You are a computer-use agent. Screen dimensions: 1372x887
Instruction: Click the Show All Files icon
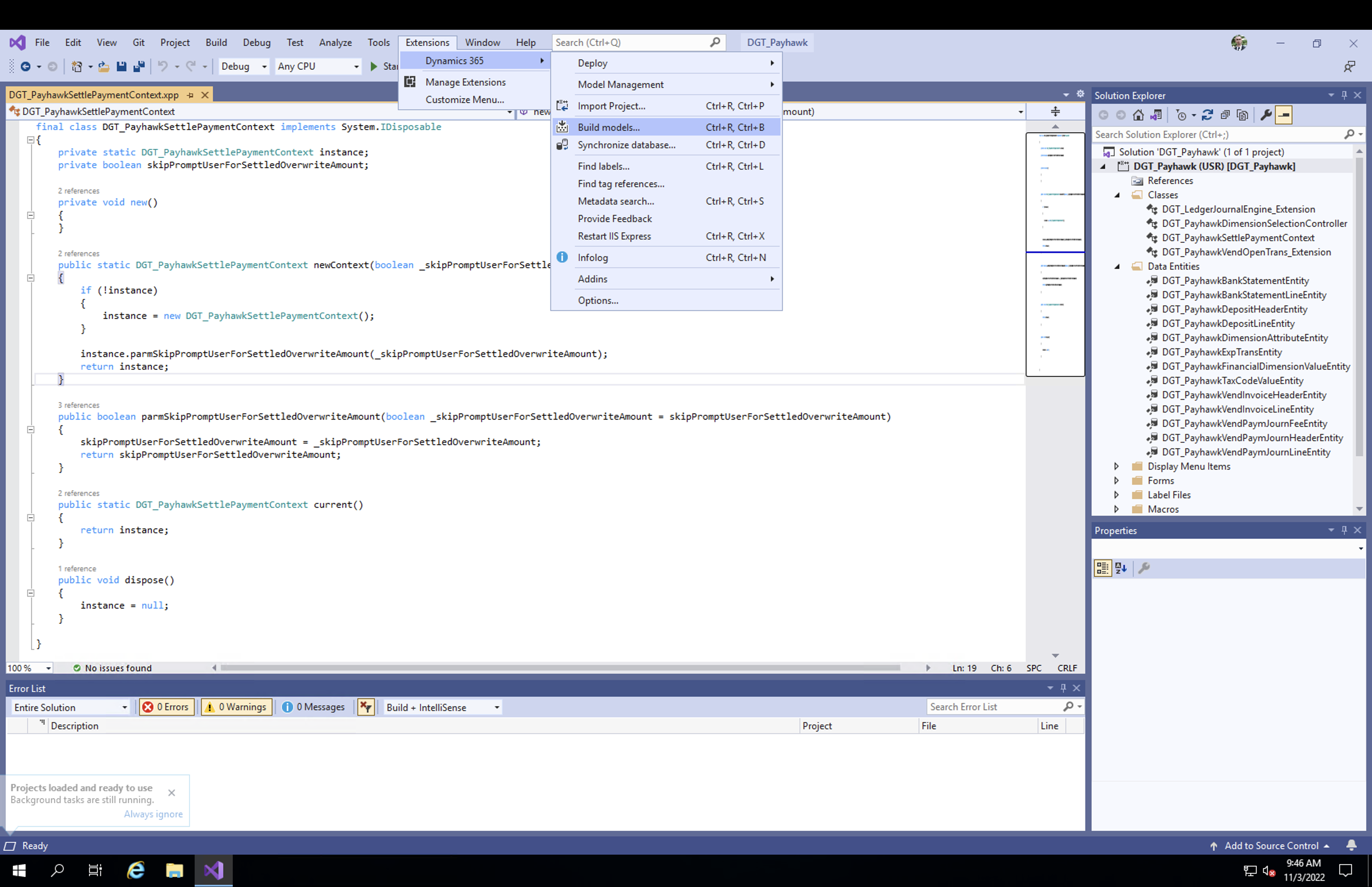[x=1243, y=115]
